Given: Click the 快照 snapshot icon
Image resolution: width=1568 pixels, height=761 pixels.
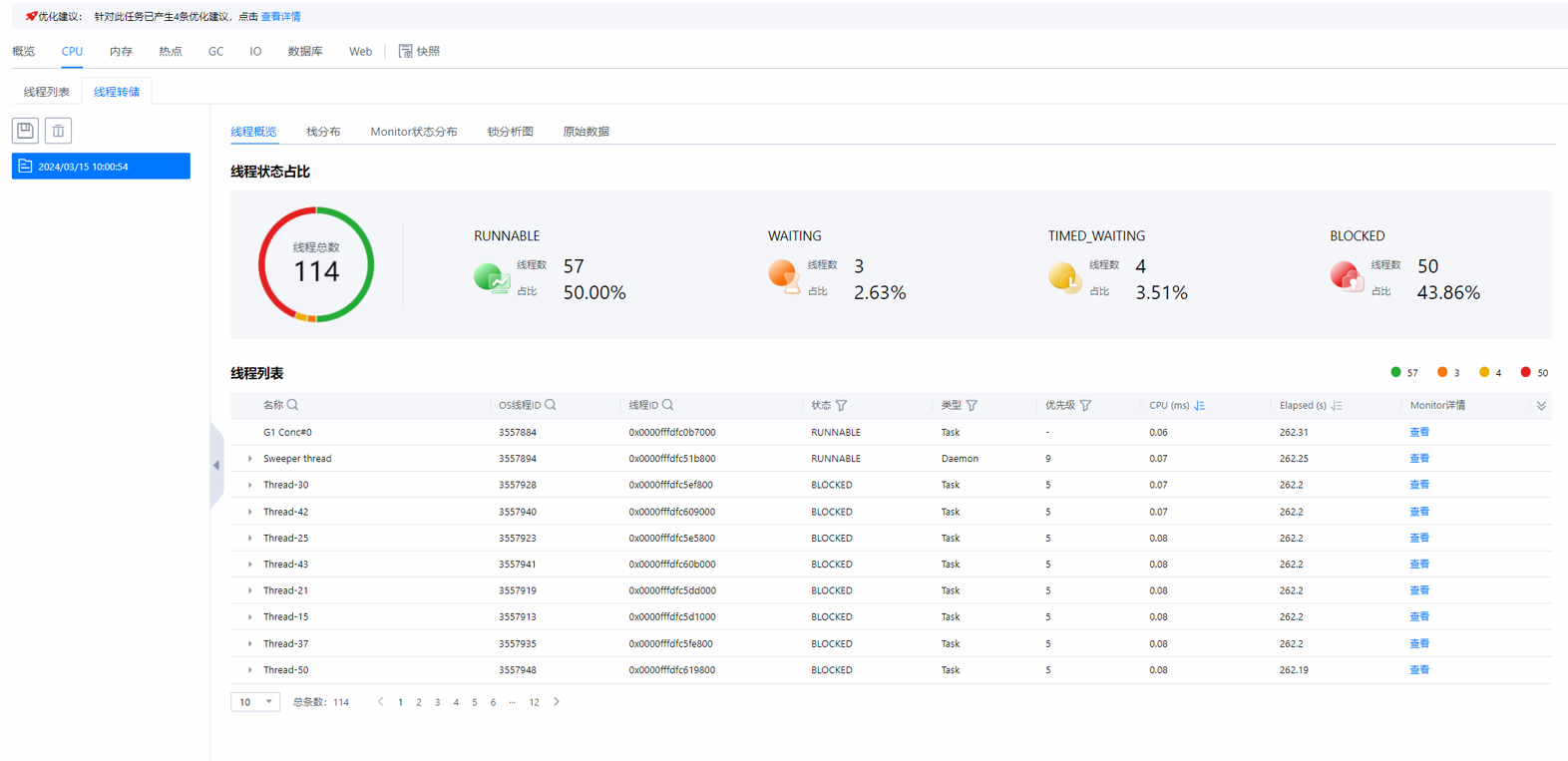Looking at the screenshot, I should coord(405,51).
